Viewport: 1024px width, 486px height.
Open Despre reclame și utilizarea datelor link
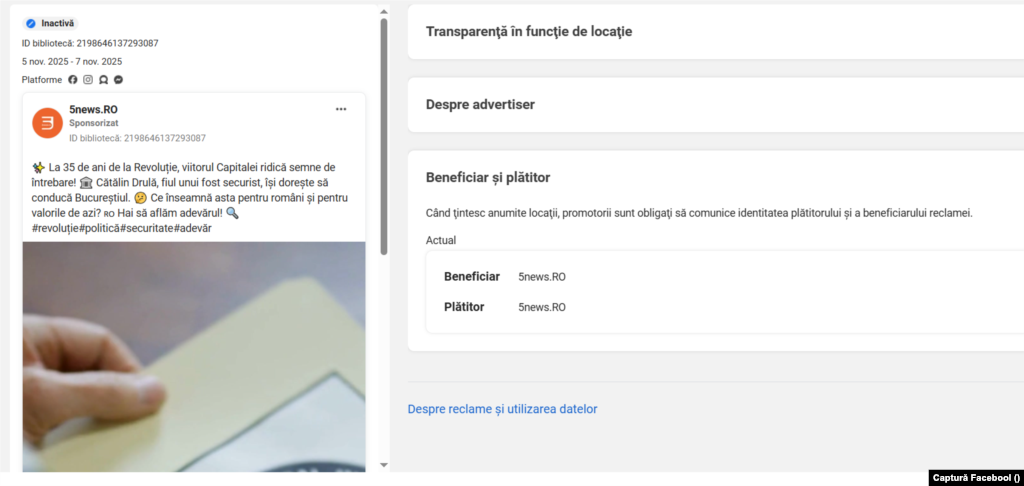[502, 409]
